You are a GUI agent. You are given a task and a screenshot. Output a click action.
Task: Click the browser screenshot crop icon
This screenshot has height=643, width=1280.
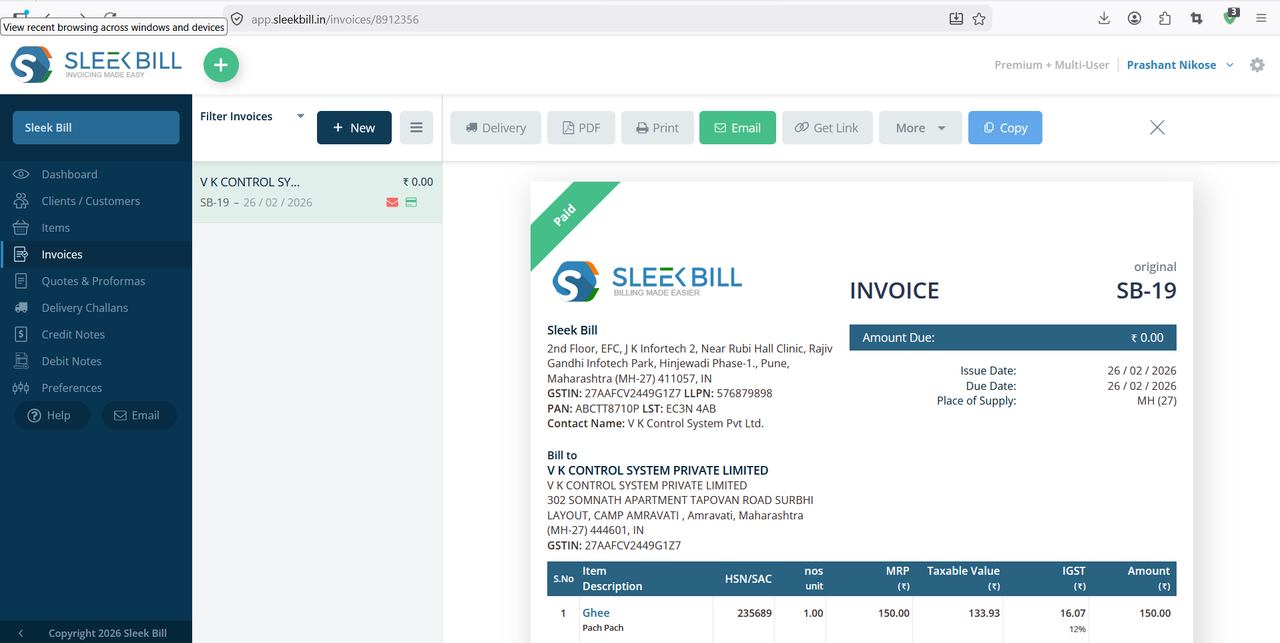[1196, 18]
